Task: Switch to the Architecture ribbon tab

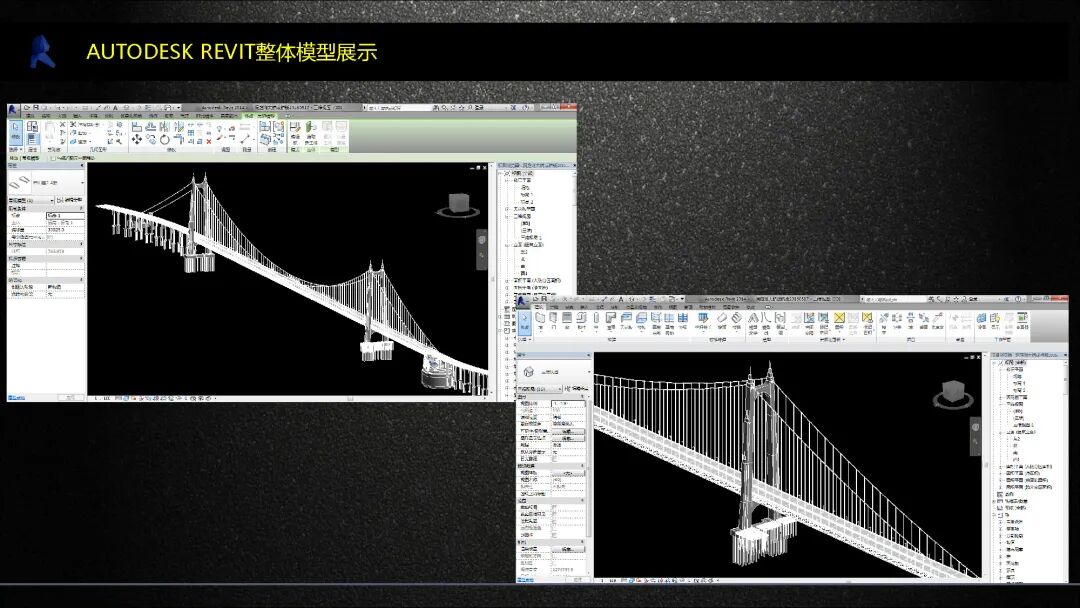Action: tap(30, 115)
